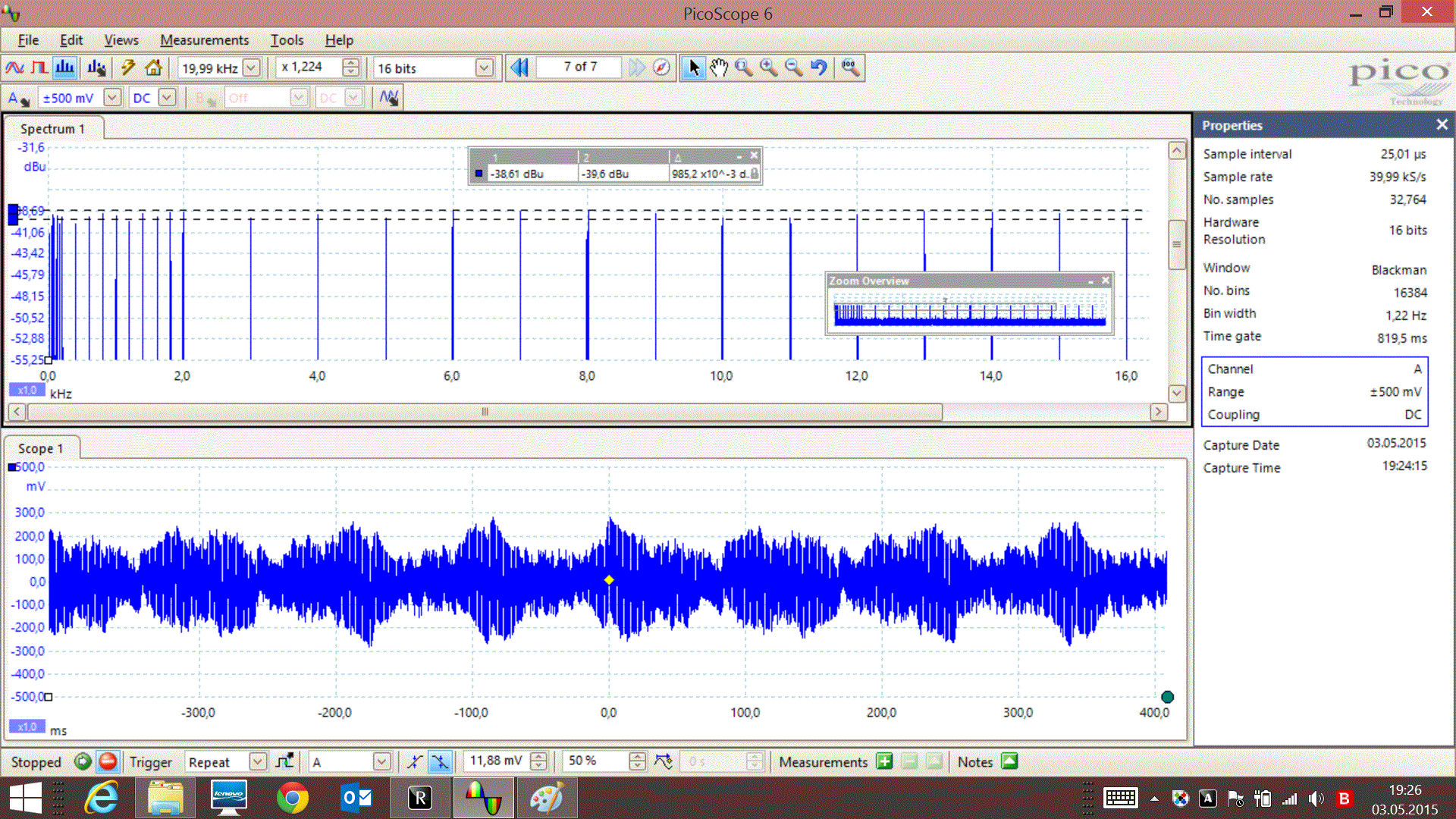The height and width of the screenshot is (819, 1456).
Task: Minimize the Zoom Overview window
Action: (x=1091, y=281)
